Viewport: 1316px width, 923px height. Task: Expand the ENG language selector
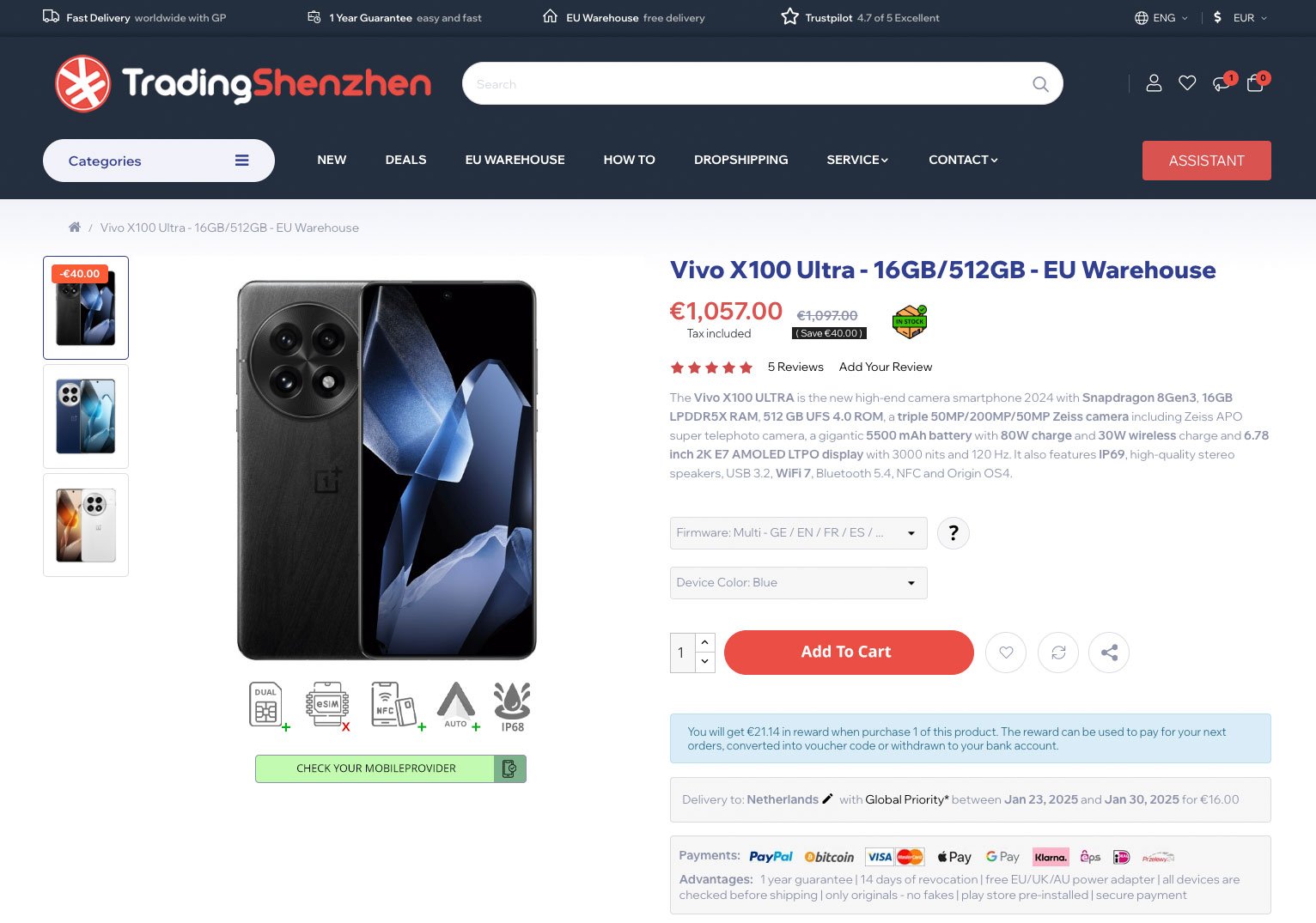coord(1161,17)
